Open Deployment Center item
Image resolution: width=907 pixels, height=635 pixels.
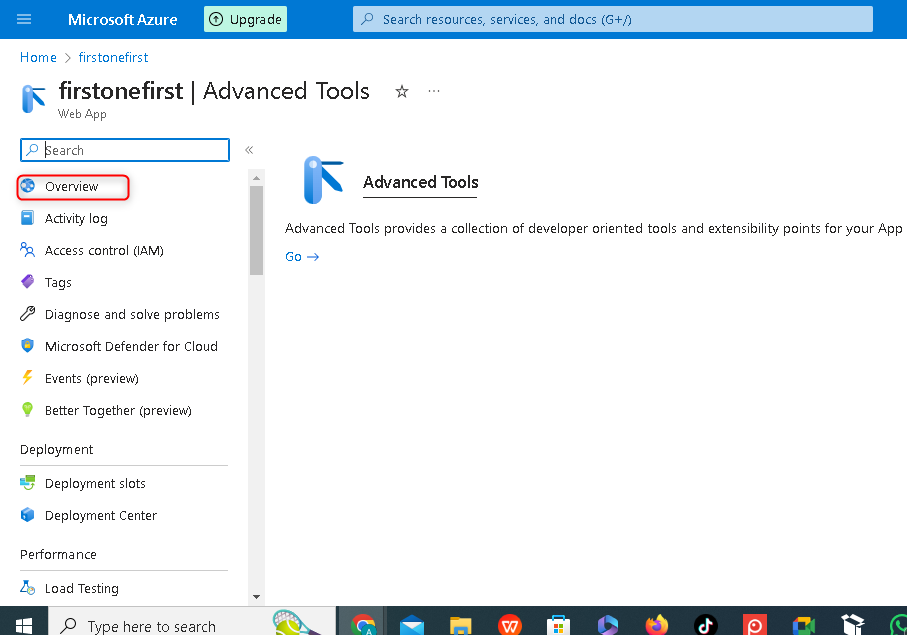coord(101,516)
